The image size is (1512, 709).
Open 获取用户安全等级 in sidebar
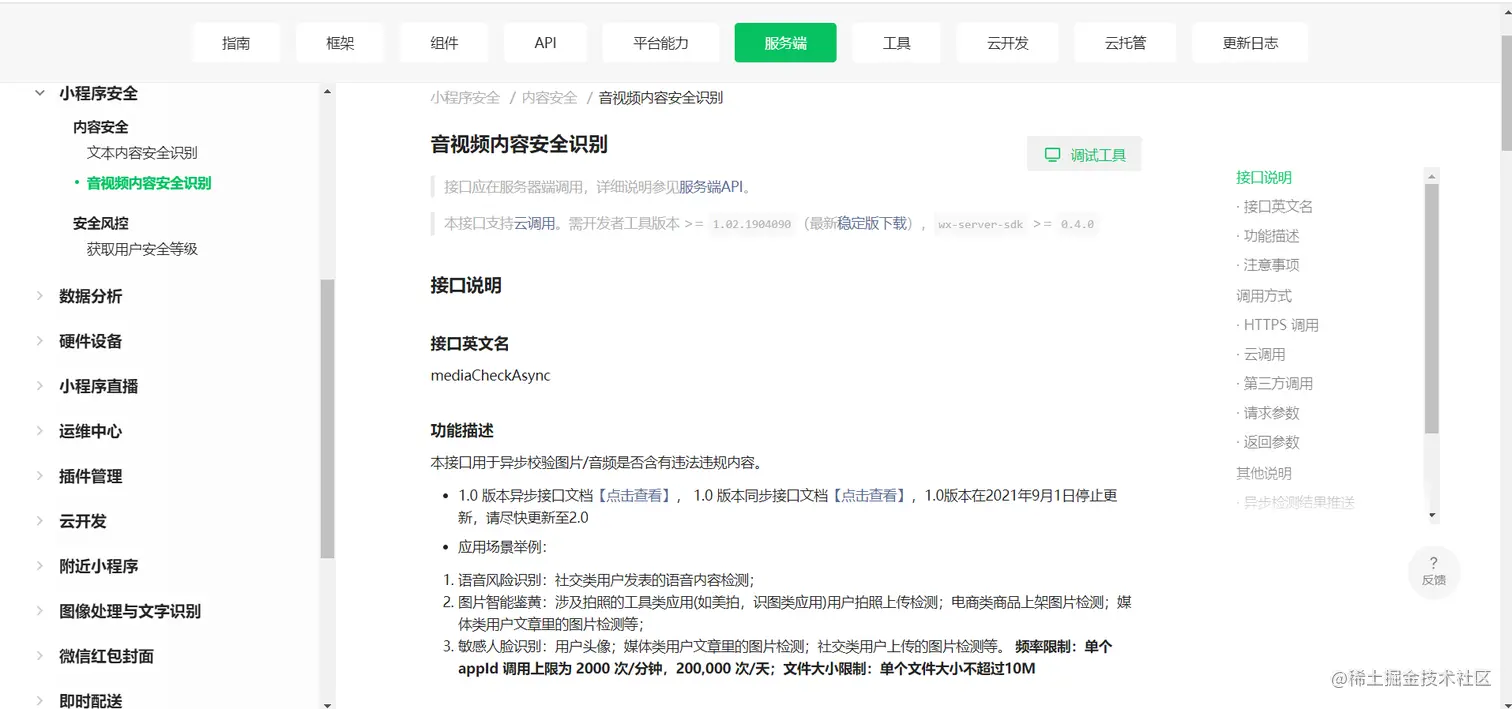(142, 249)
